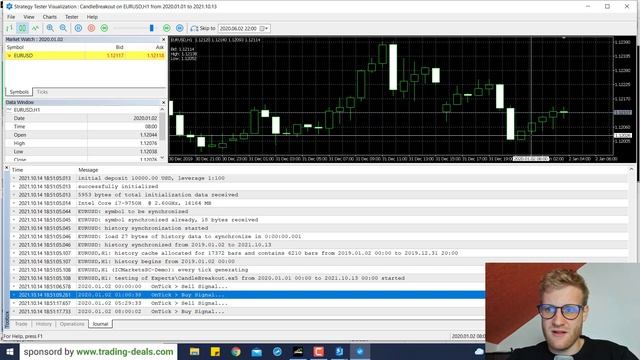Image resolution: width=640 pixels, height=360 pixels.
Task: Zoom in on the chart
Action: (x=50, y=28)
